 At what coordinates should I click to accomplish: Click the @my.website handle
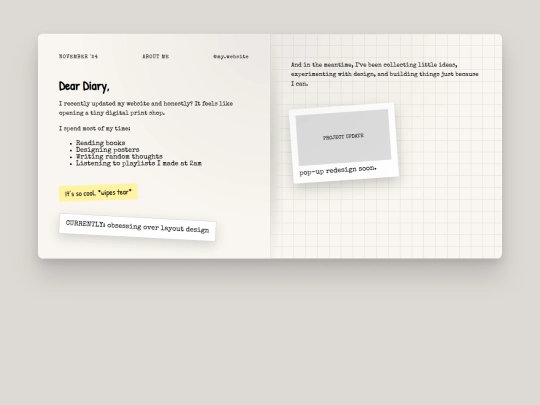[231, 56]
